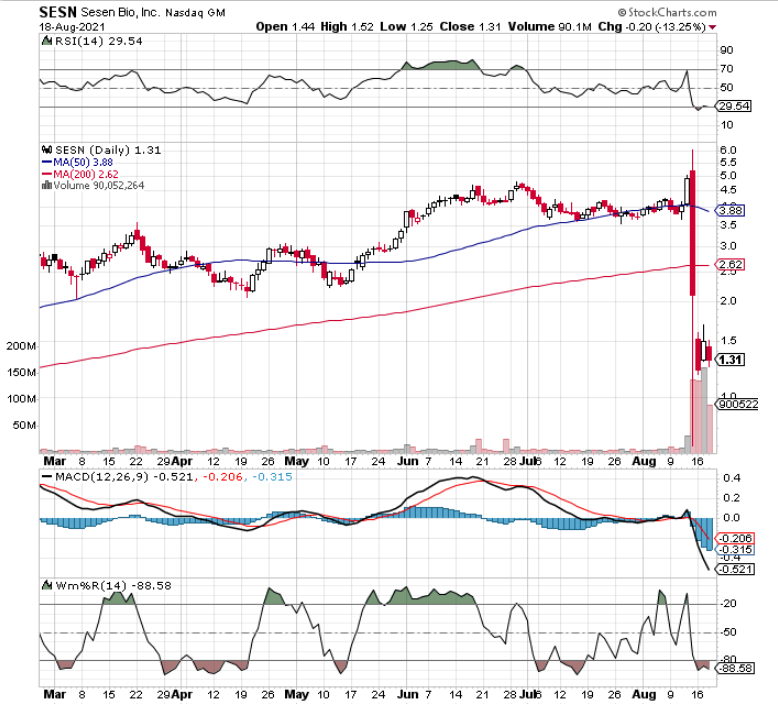Screen dimensions: 778x704
Task: Click the Open 1.44 value
Action: click(x=285, y=27)
